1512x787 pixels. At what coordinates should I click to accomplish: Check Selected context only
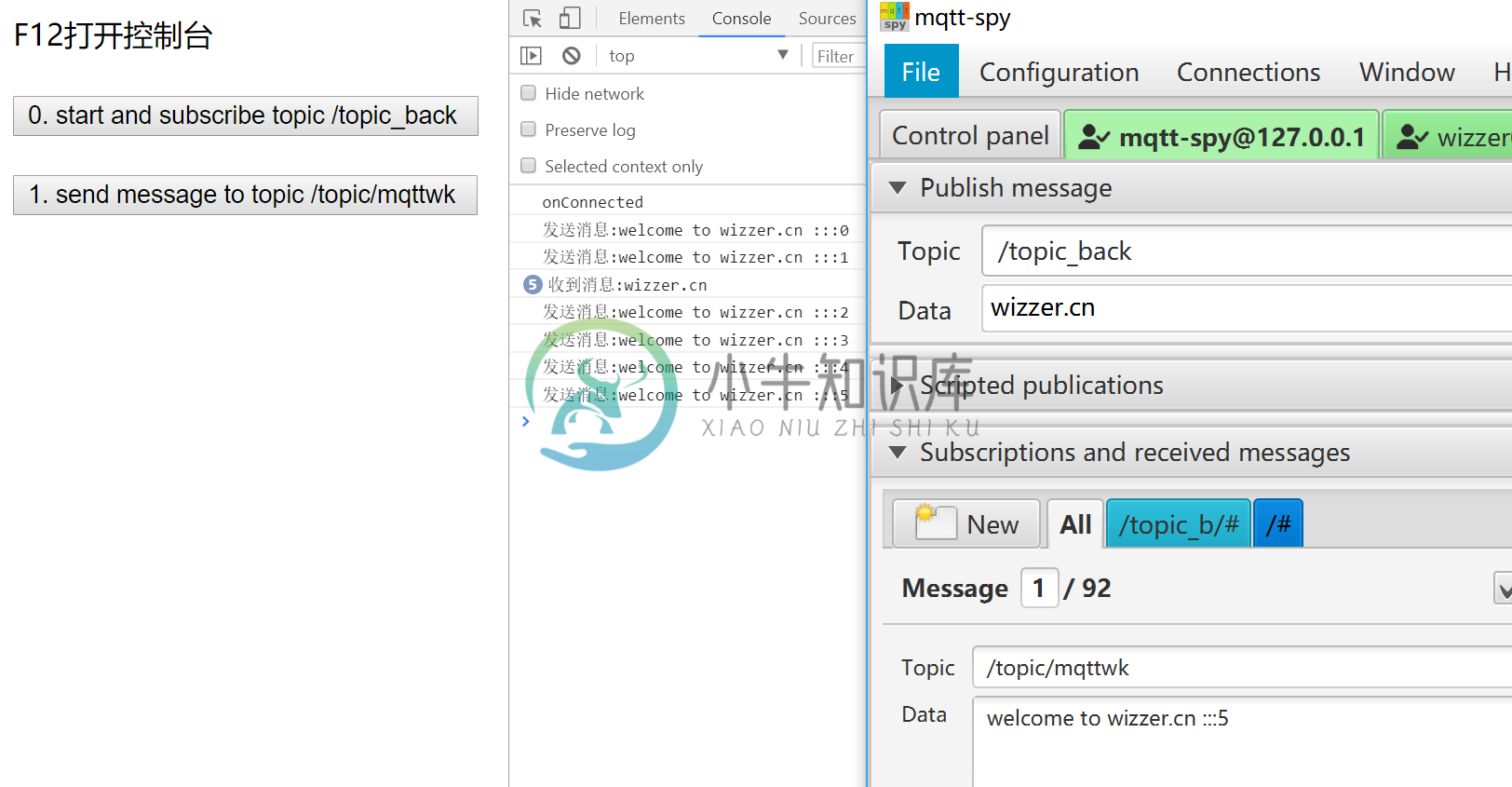(528, 166)
